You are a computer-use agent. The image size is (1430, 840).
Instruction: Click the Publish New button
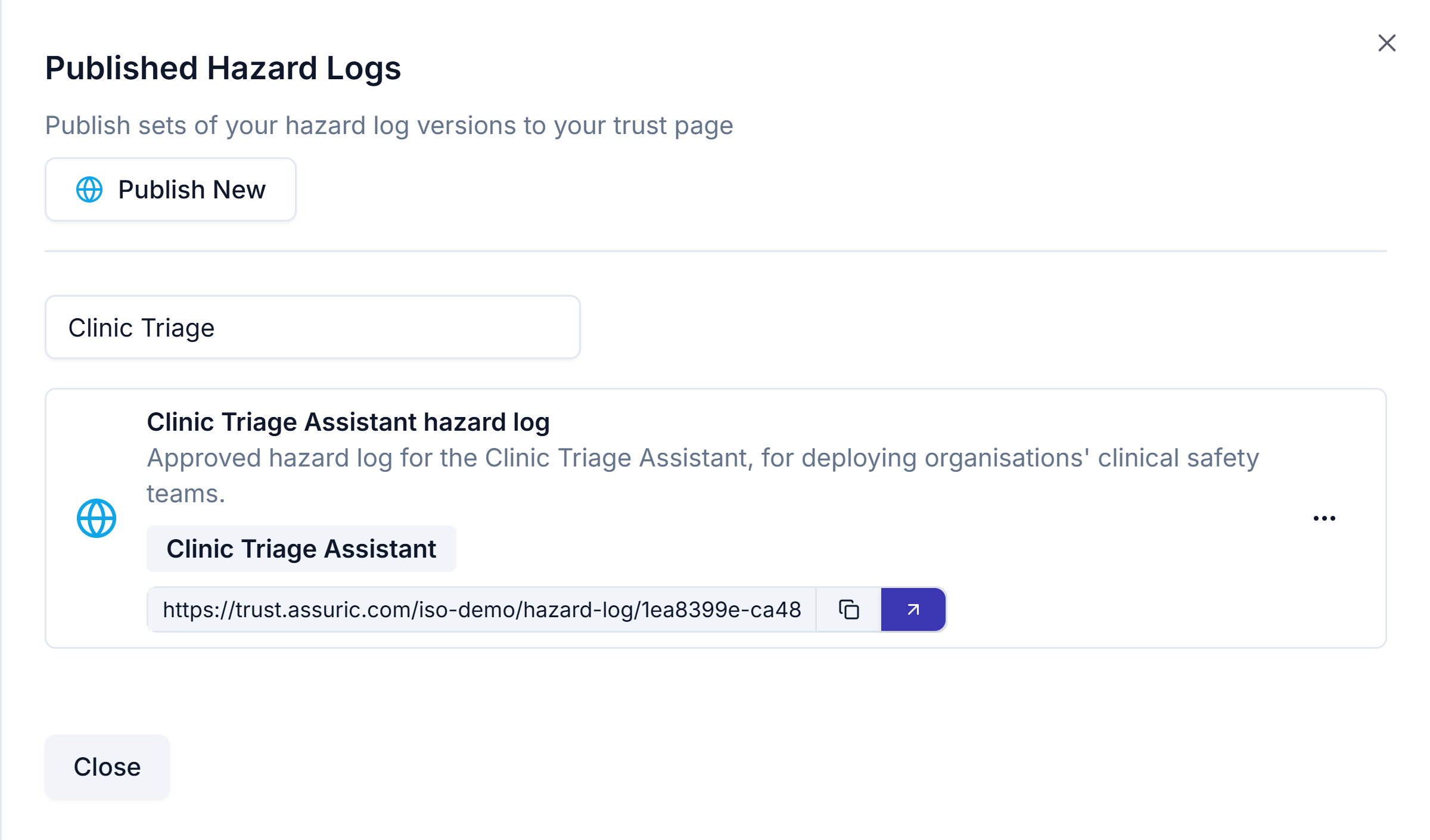[170, 189]
